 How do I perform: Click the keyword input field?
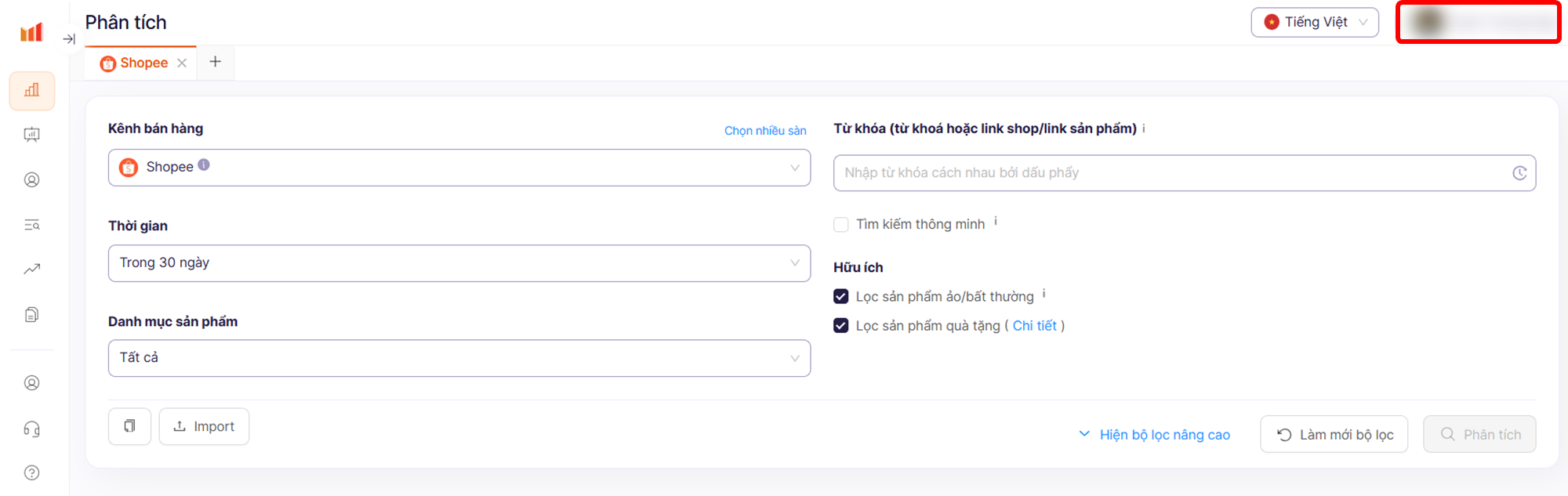pos(1172,173)
